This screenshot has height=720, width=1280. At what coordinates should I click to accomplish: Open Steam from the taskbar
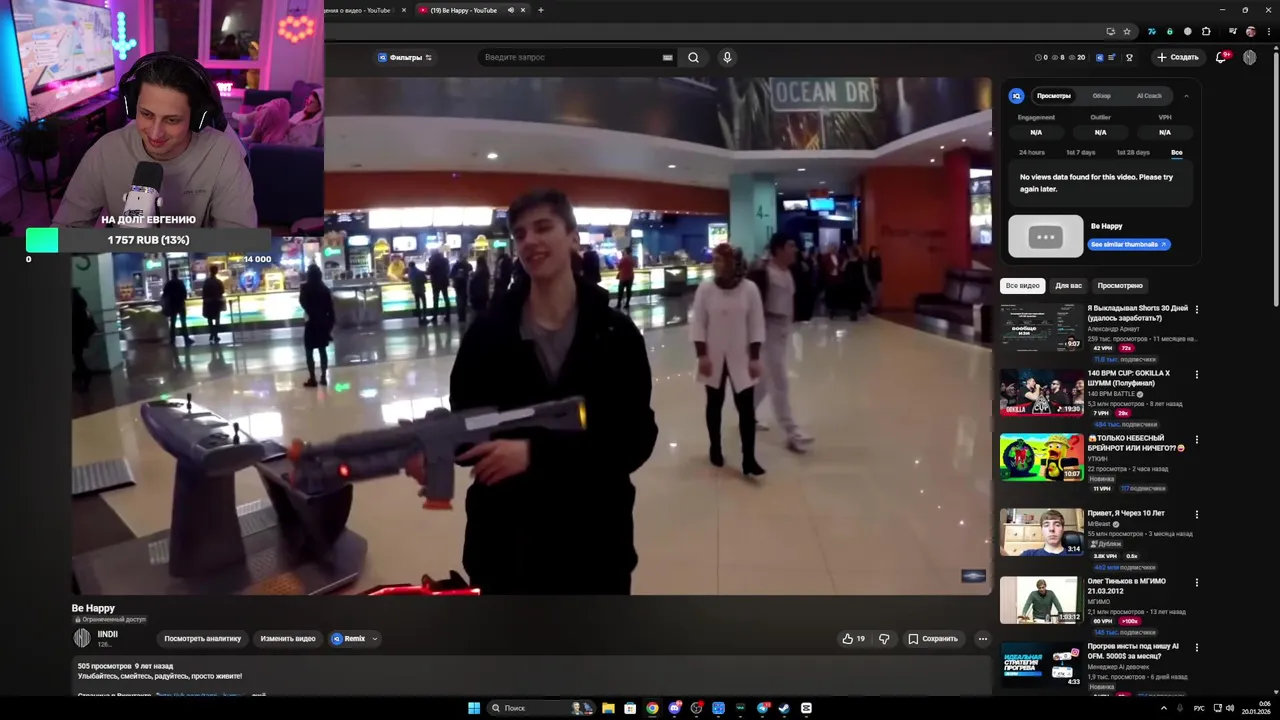(784, 708)
